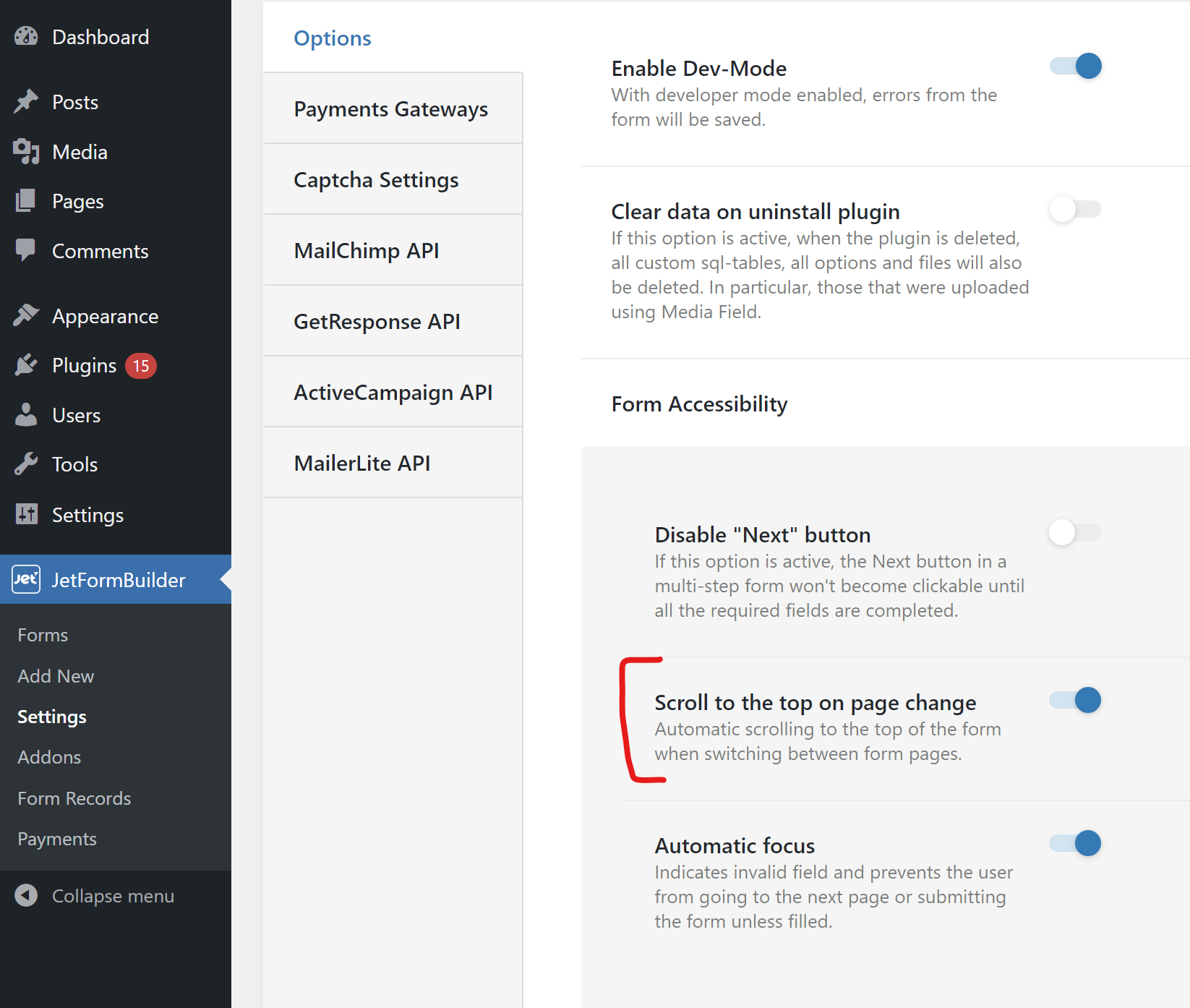Open Comments via the speech bubble icon
Viewport: 1190px width, 1008px height.
click(25, 250)
